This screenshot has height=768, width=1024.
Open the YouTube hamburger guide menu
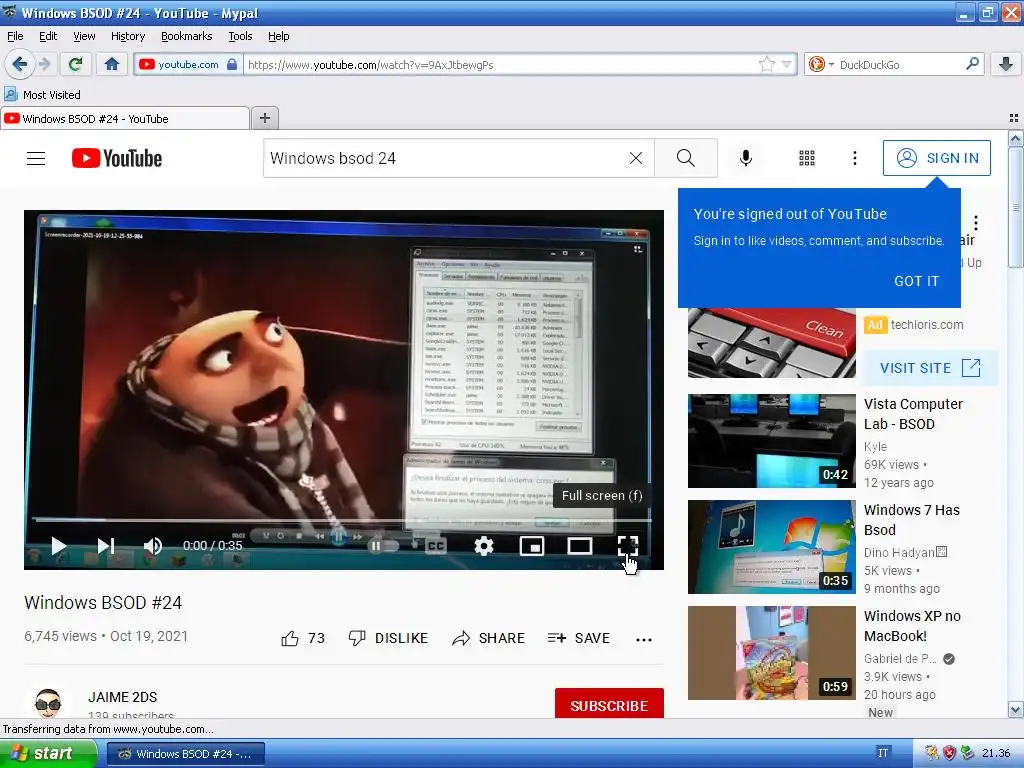click(x=36, y=158)
